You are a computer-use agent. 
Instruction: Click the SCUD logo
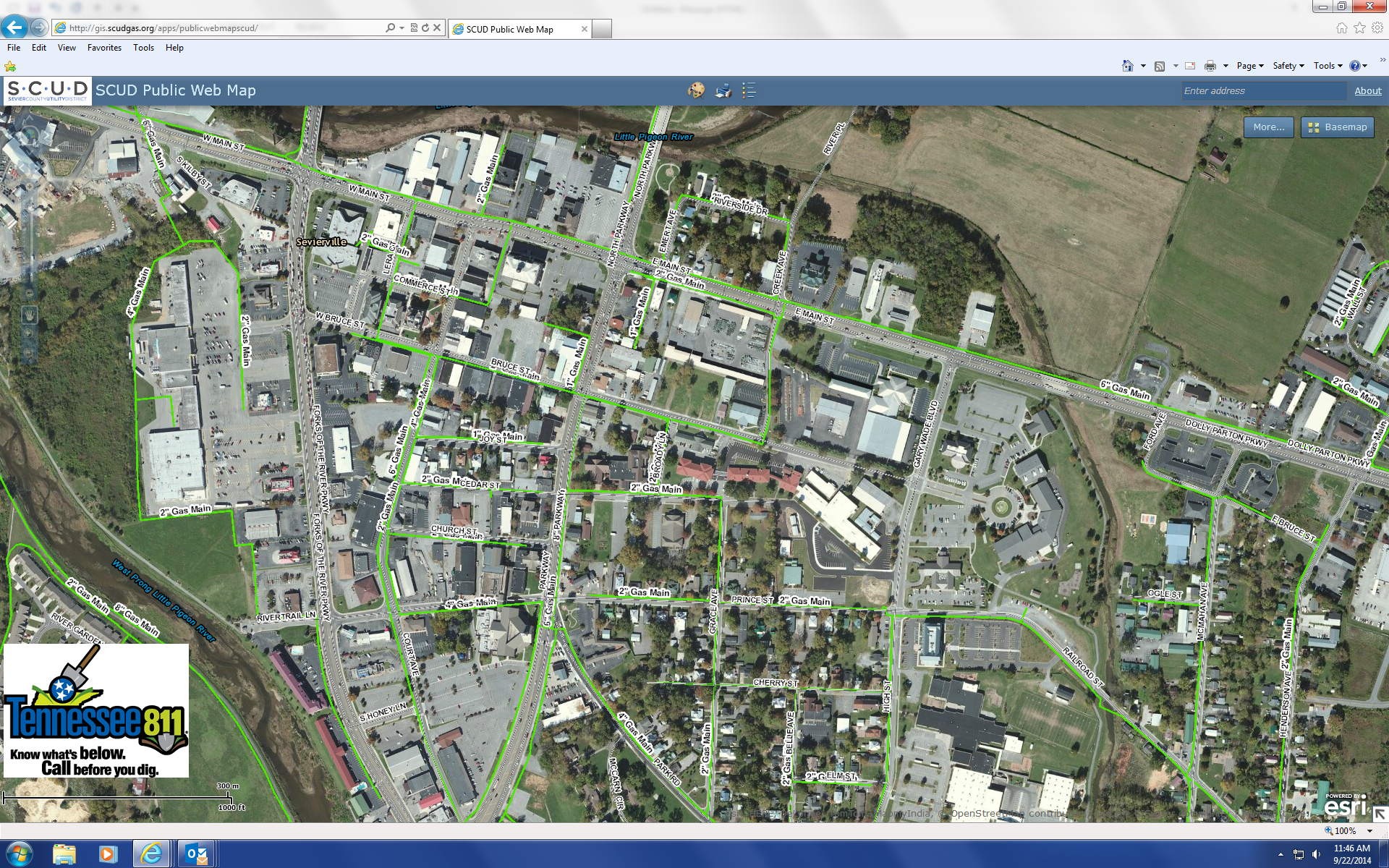pyautogui.click(x=48, y=90)
